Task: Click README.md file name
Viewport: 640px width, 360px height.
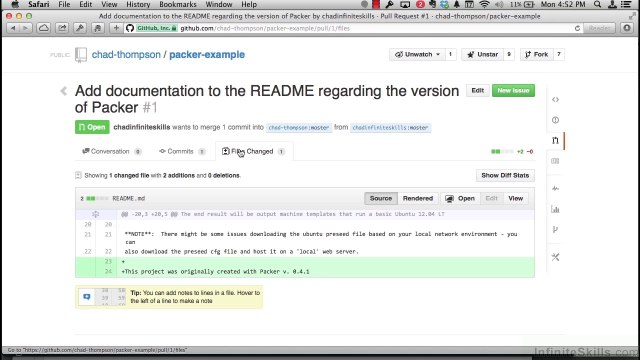Action: click(x=129, y=198)
